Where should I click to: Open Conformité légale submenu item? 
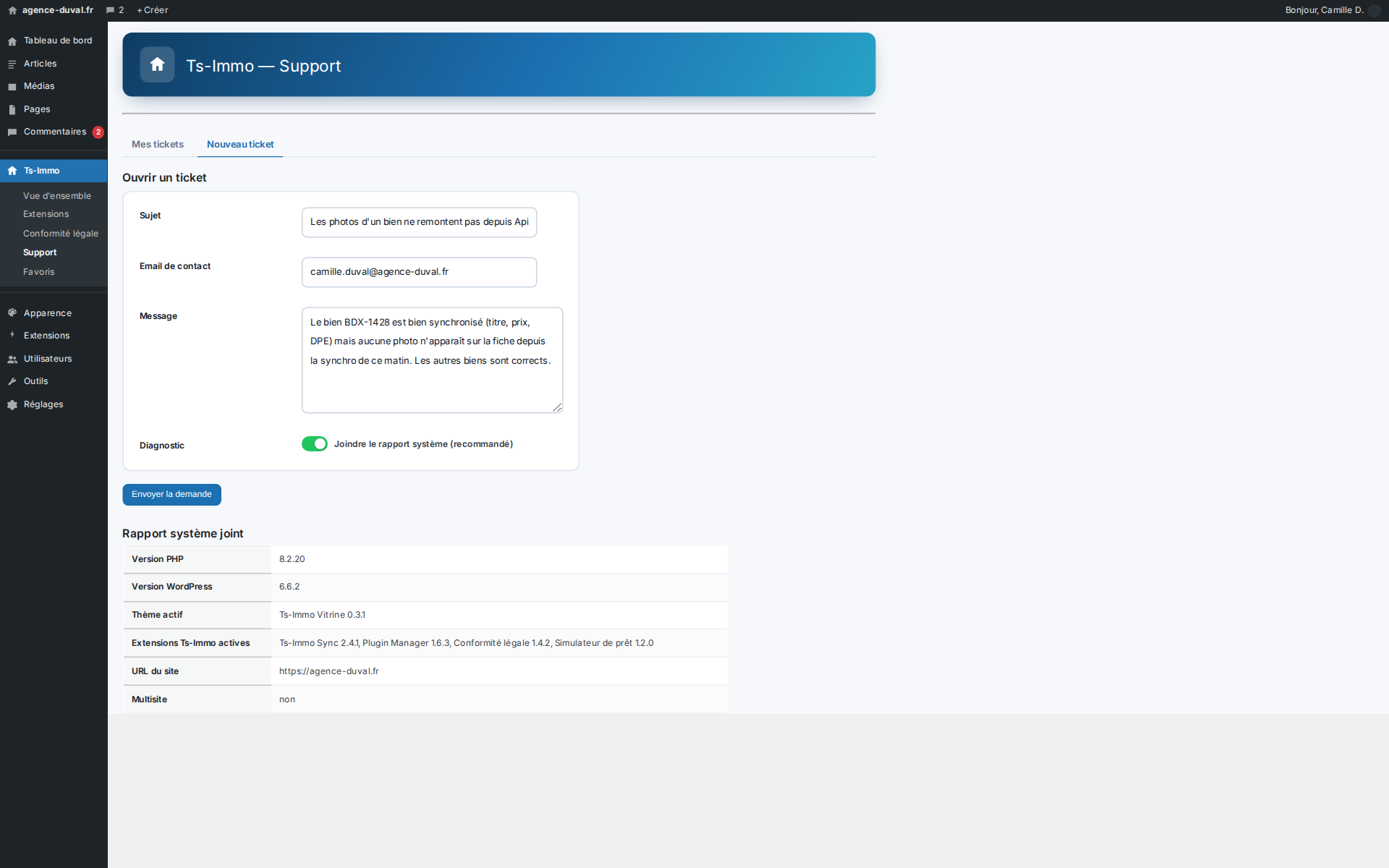coord(61,234)
